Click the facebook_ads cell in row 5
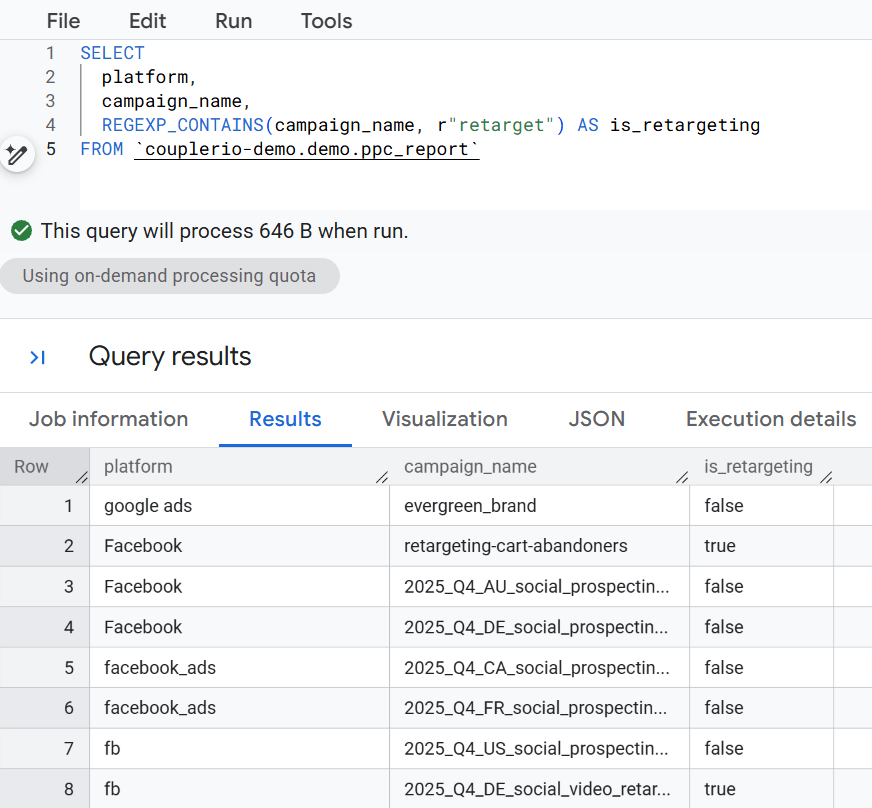872x808 pixels. coord(240,667)
